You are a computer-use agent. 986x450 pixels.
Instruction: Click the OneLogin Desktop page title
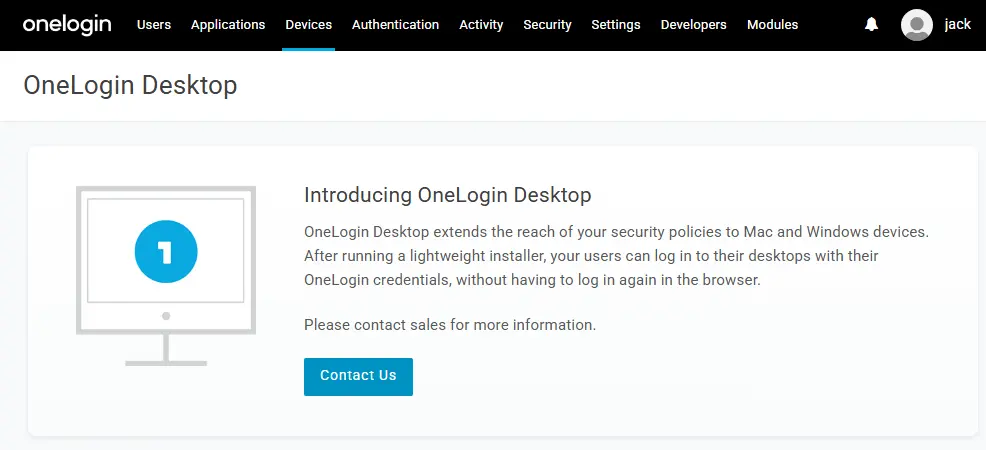(130, 85)
